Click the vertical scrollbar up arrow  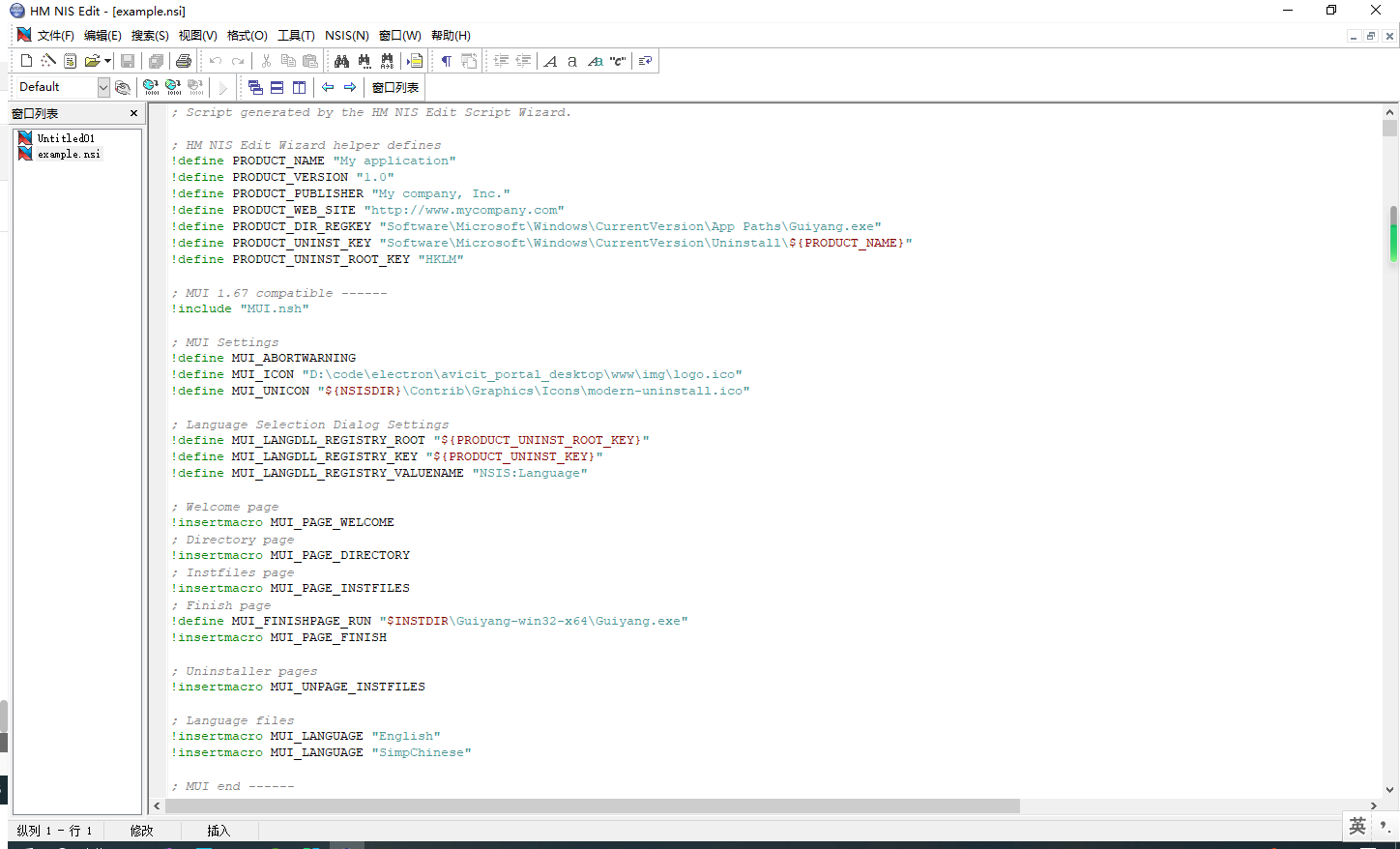coord(1389,112)
